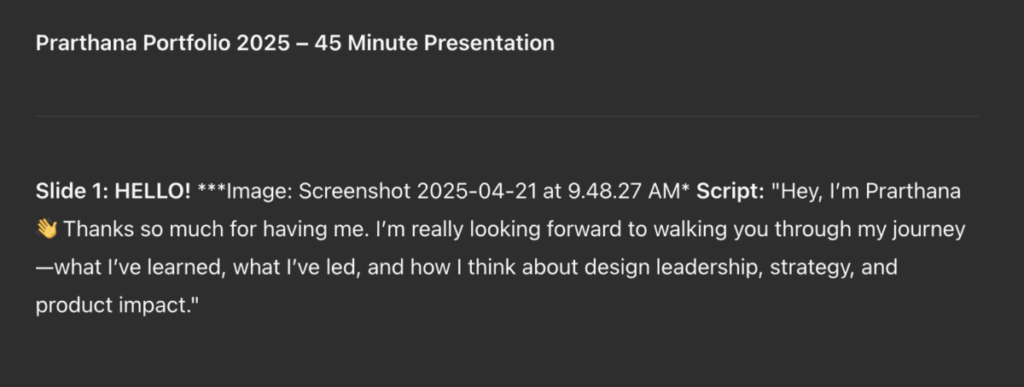
Task: Click the divider line below the script
Action: click(x=507, y=377)
